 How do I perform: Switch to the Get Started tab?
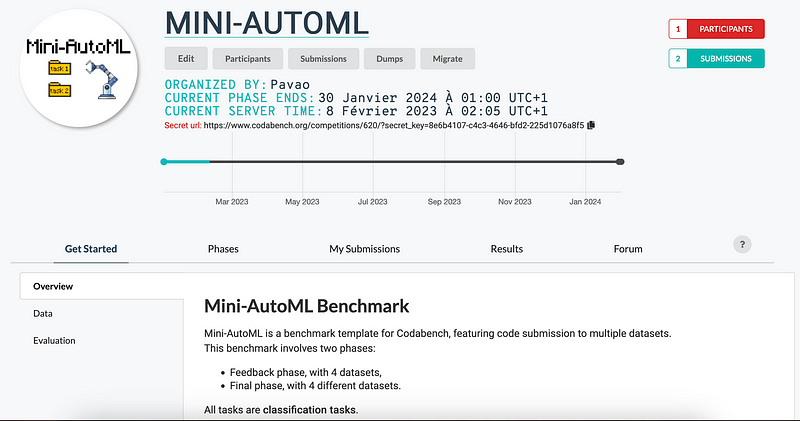coord(91,249)
